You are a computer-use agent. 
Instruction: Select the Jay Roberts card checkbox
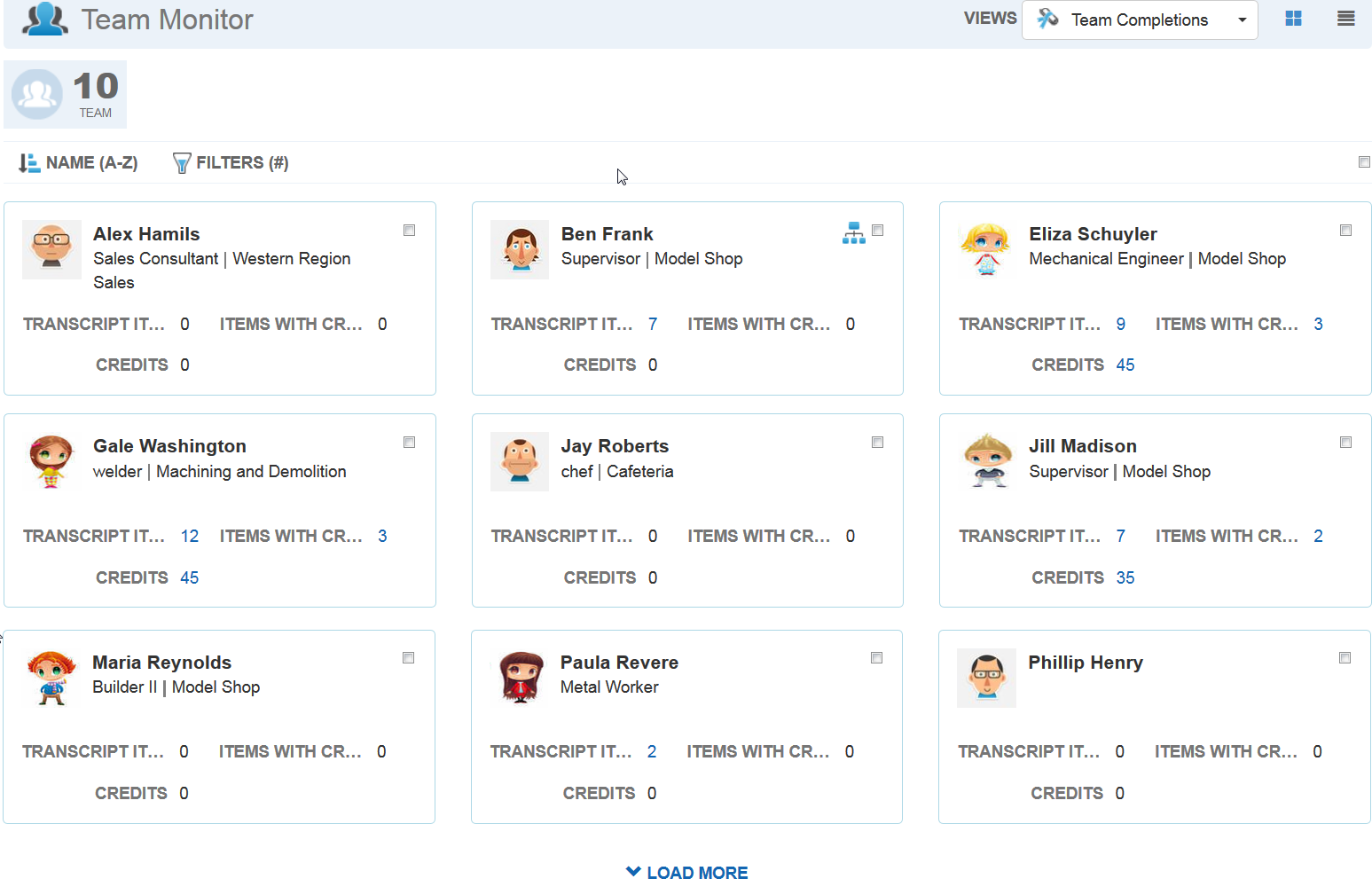coord(878,443)
